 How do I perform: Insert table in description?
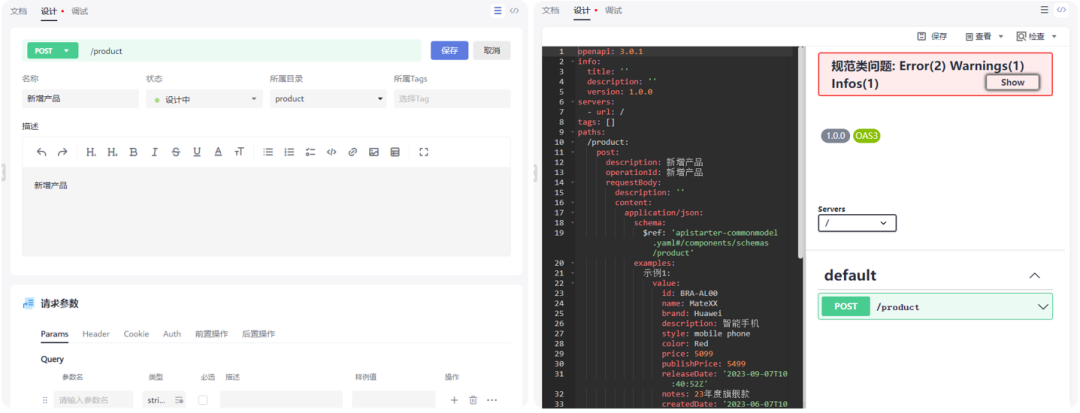(395, 152)
